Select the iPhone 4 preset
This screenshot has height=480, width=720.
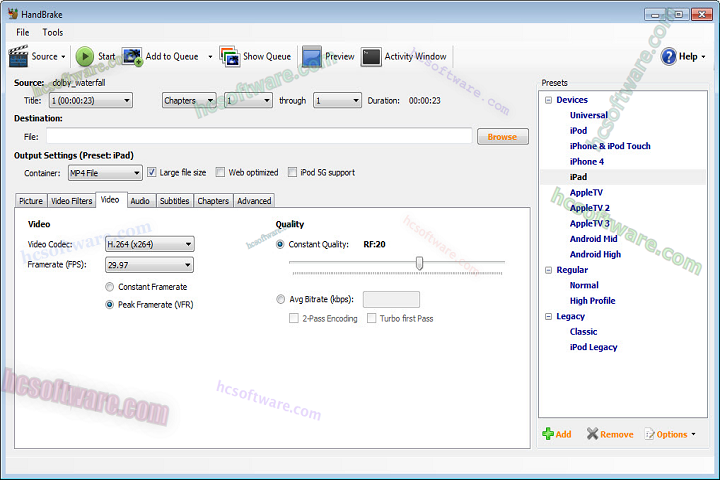[x=586, y=162]
